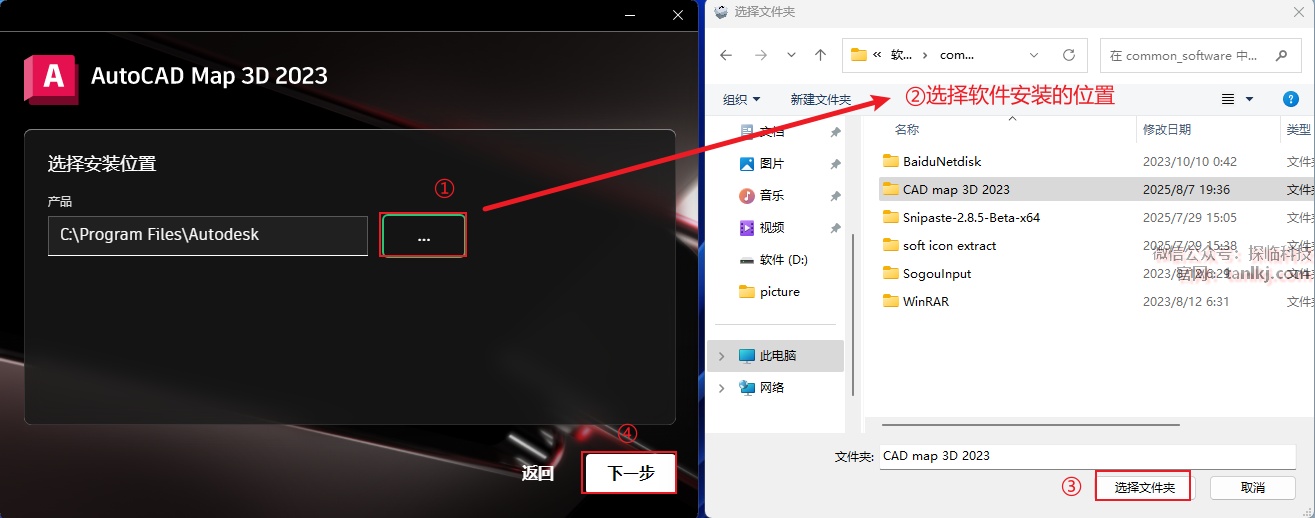Click 返回 in the AutoCAD installer
Image resolution: width=1315 pixels, height=518 pixels.
click(x=538, y=473)
